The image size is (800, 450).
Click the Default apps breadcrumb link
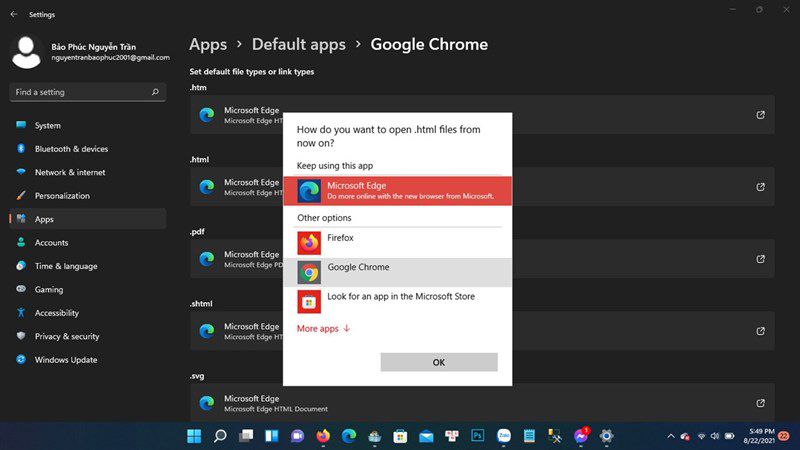pyautogui.click(x=298, y=45)
